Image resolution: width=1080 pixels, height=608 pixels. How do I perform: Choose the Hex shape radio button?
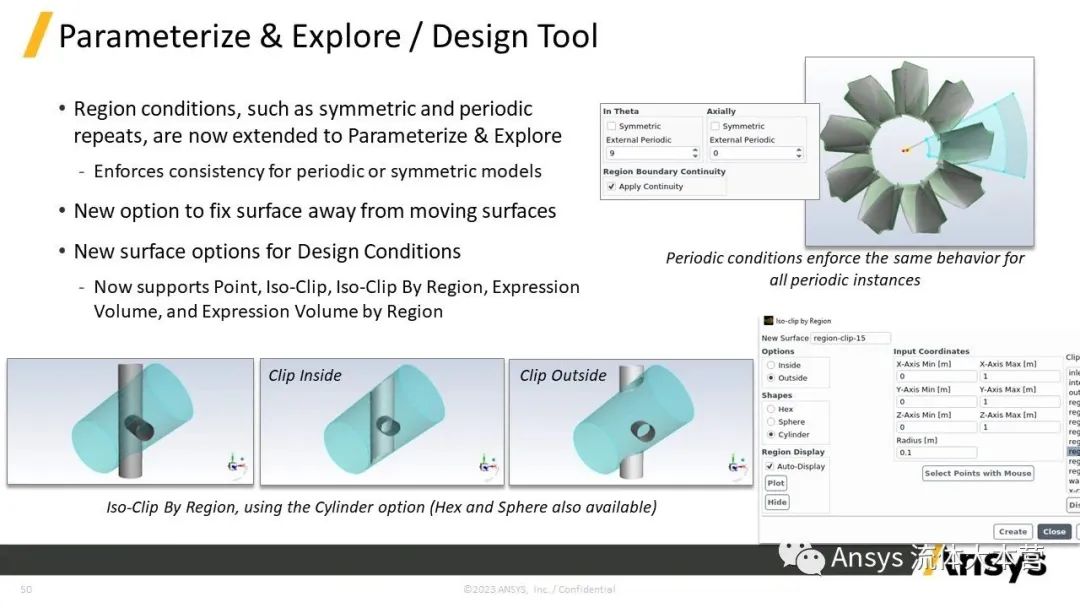(771, 409)
